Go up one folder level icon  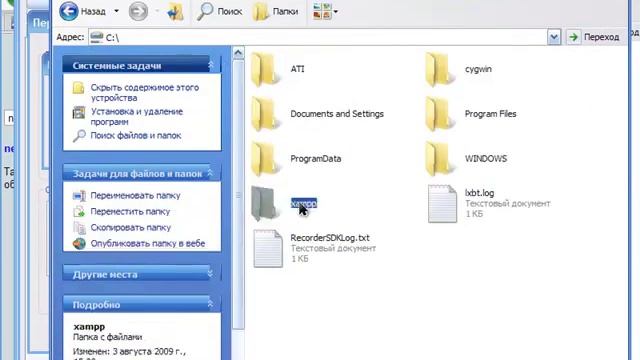[176, 11]
